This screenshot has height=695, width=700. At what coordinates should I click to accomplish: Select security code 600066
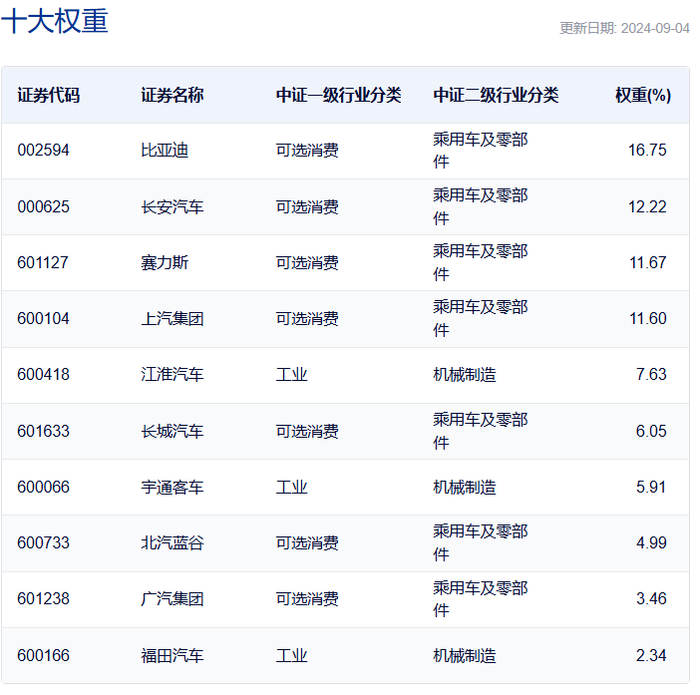tap(43, 487)
